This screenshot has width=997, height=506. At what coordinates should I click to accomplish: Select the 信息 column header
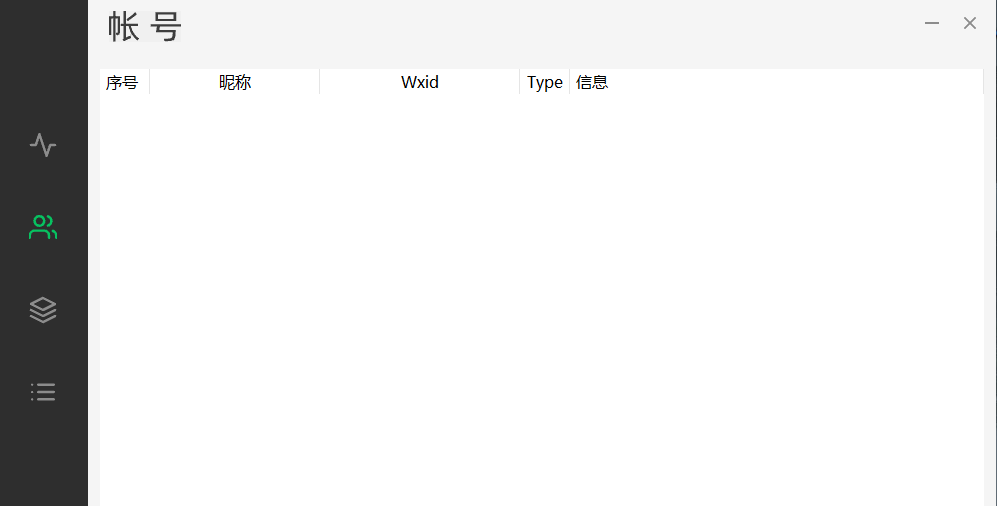[x=593, y=83]
